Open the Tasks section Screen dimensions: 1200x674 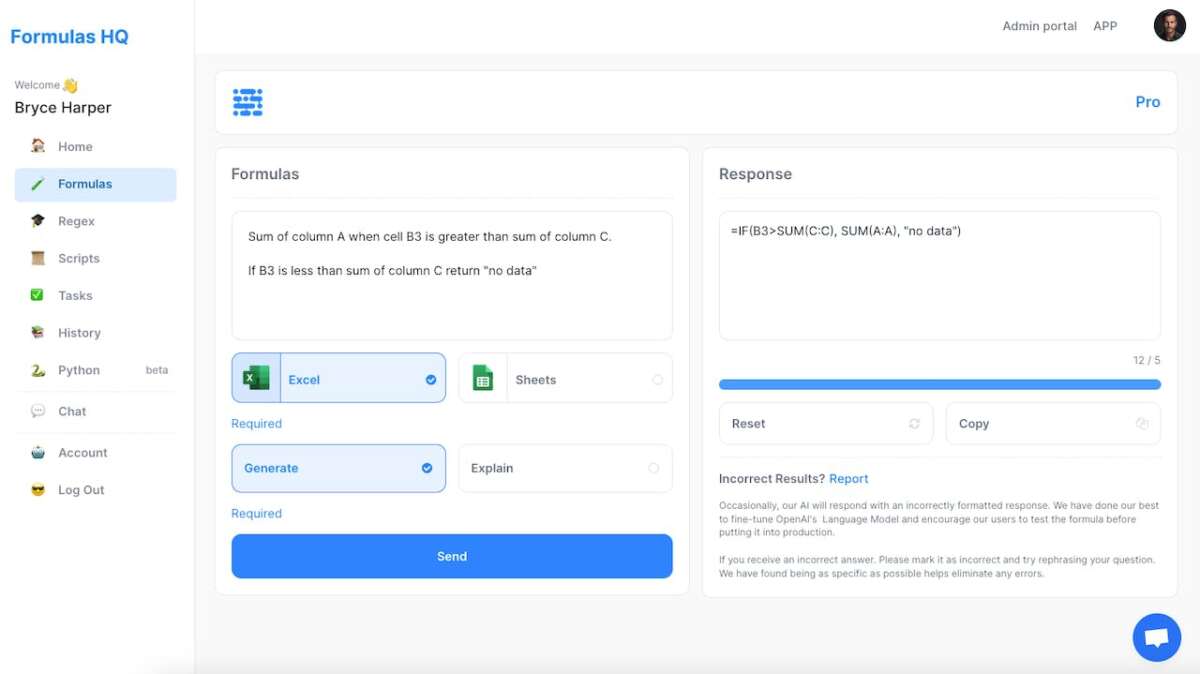tap(73, 295)
